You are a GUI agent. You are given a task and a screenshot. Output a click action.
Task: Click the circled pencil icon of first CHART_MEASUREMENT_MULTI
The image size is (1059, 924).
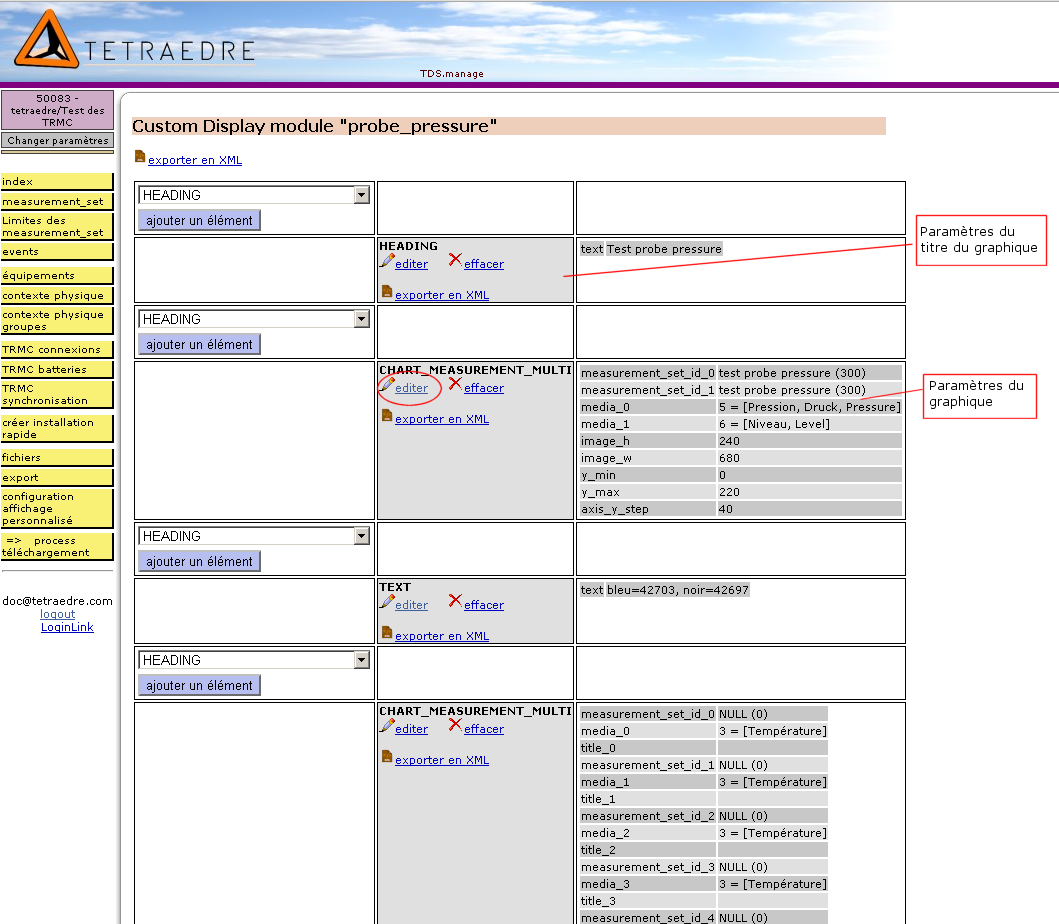pos(386,385)
